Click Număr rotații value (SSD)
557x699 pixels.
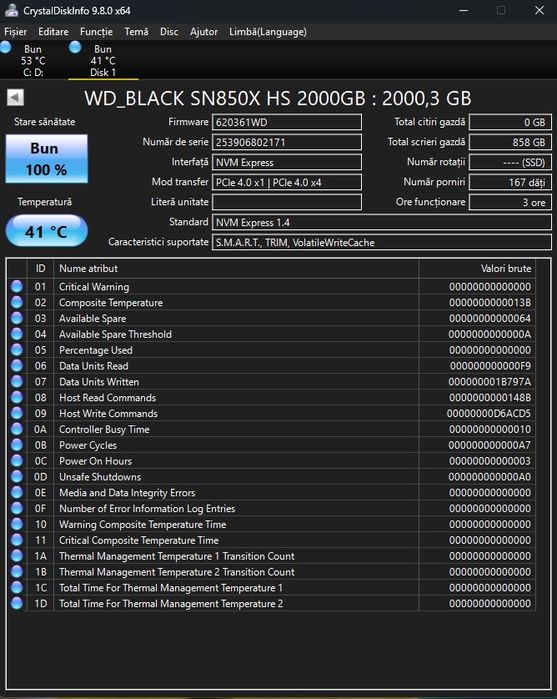coord(510,162)
